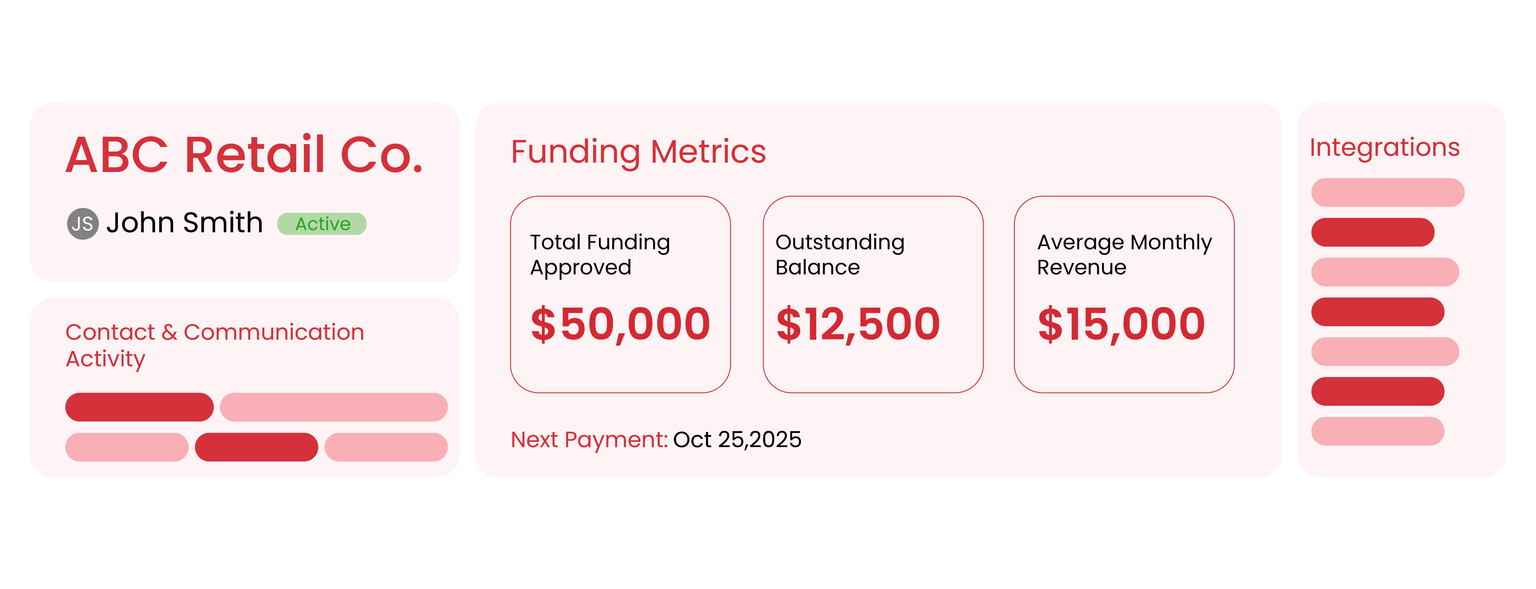Click the $15,000 revenue amount

[1121, 324]
